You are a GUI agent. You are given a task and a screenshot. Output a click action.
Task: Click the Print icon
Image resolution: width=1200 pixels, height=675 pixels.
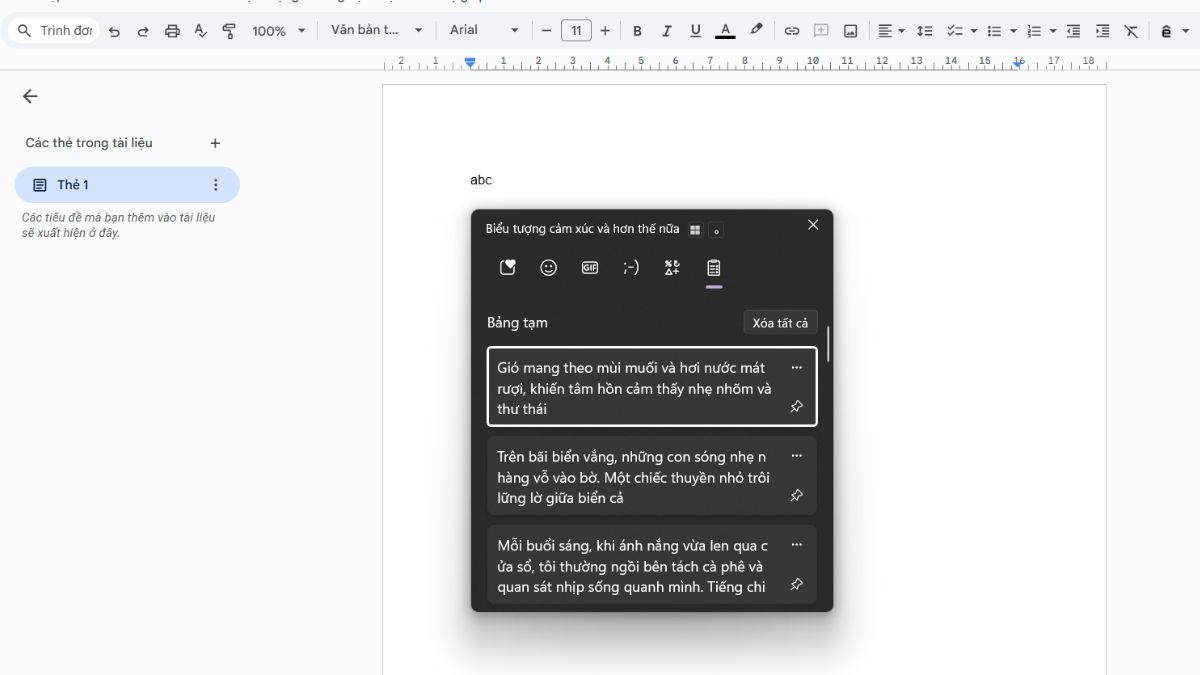pyautogui.click(x=172, y=31)
